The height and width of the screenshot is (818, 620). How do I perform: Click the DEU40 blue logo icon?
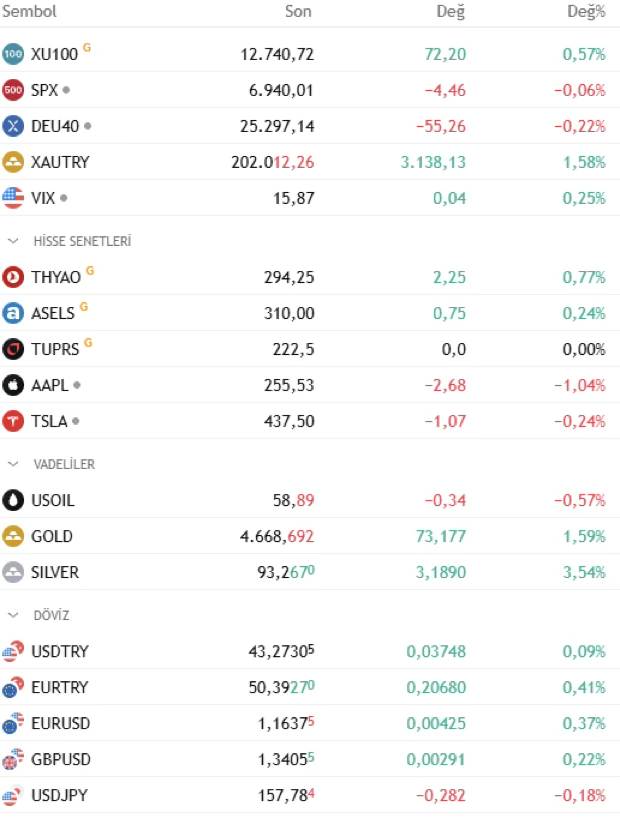[x=13, y=126]
